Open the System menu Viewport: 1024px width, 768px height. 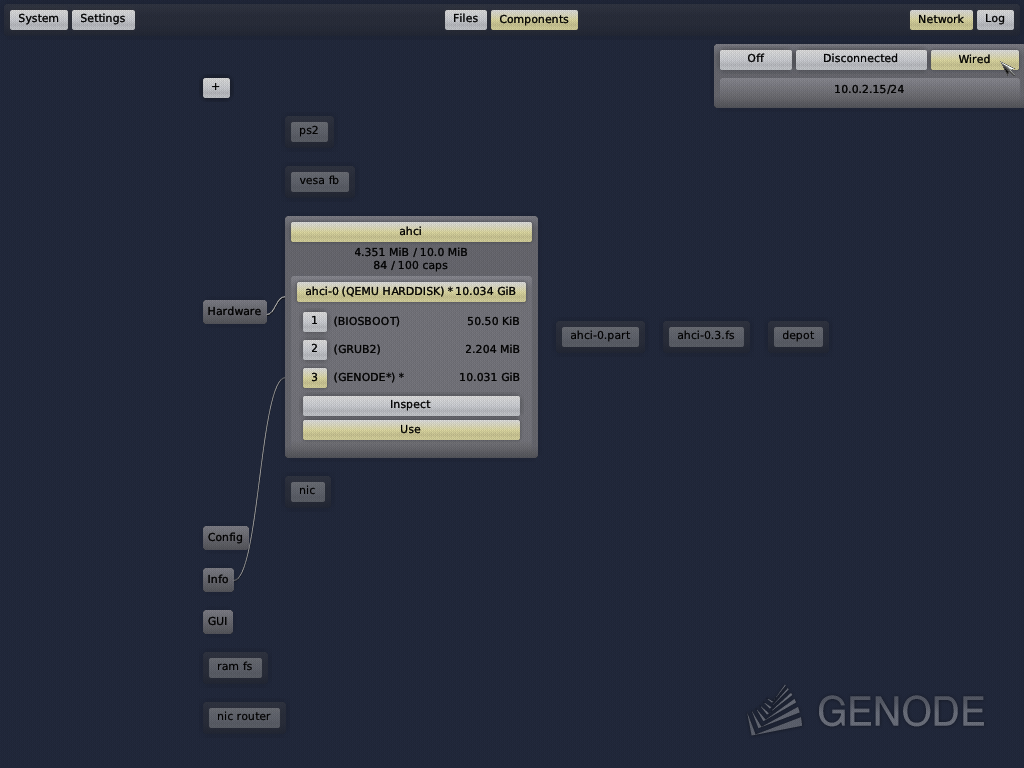[38, 18]
